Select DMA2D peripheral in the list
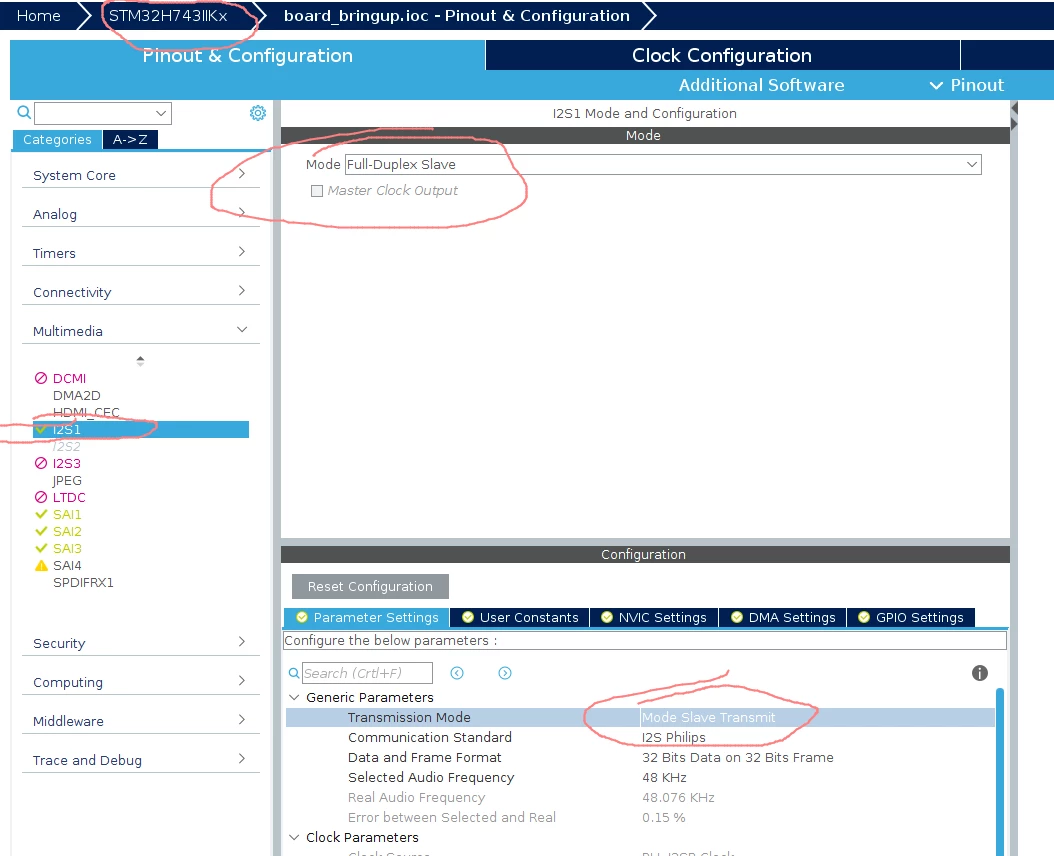The height and width of the screenshot is (856, 1054). [x=77, y=395]
